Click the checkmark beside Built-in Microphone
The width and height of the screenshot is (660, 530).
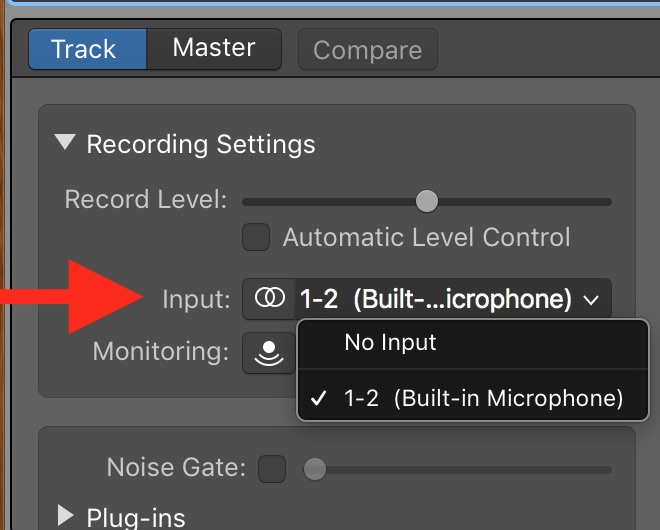(320, 399)
